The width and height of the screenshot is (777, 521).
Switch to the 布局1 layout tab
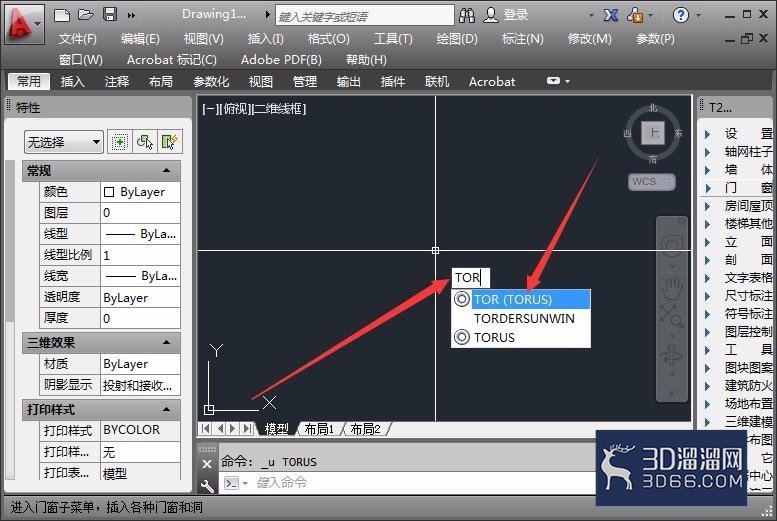point(319,429)
